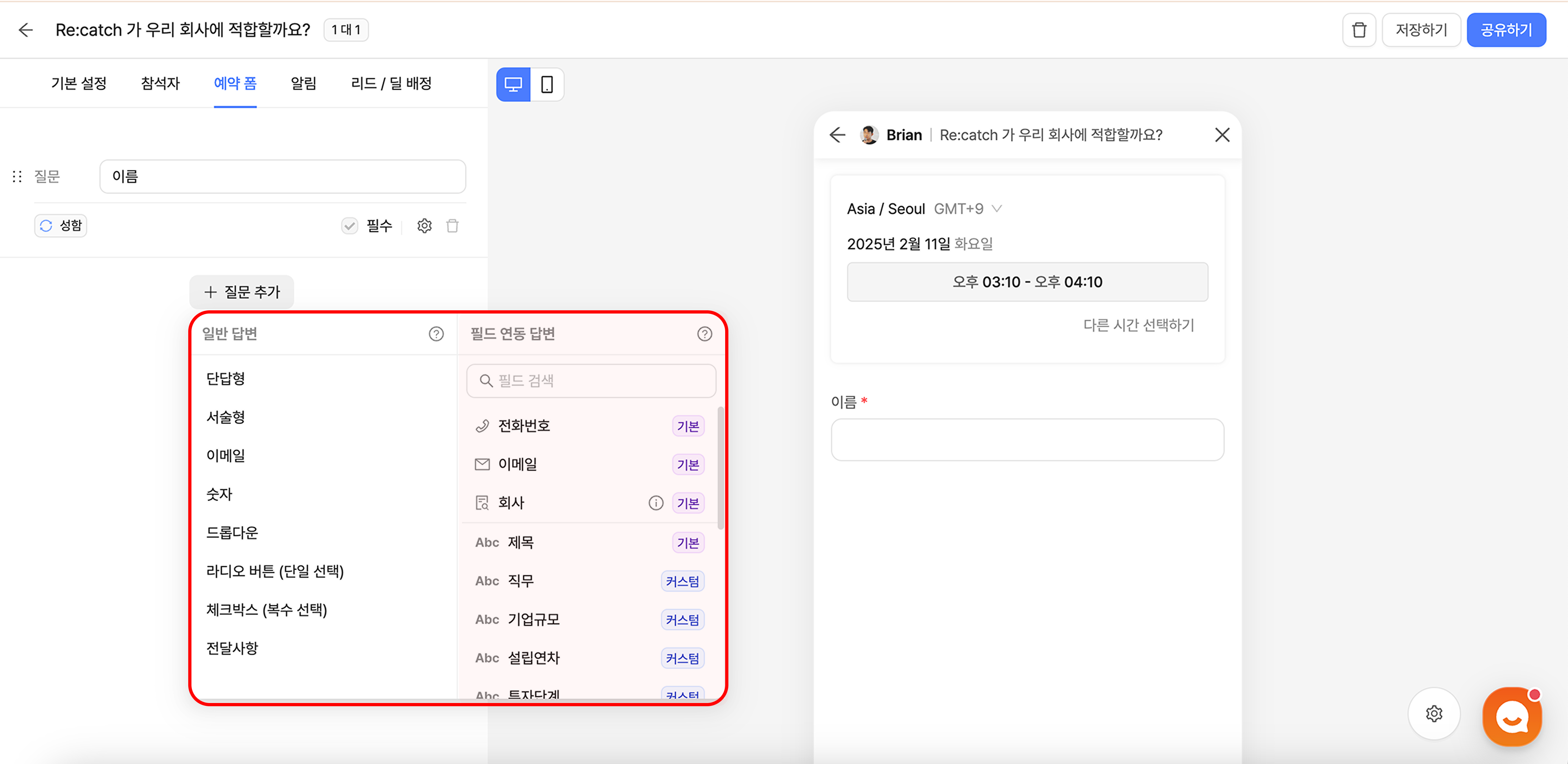1568x764 pixels.
Task: Select 드롭다운 answer type
Action: tap(232, 533)
